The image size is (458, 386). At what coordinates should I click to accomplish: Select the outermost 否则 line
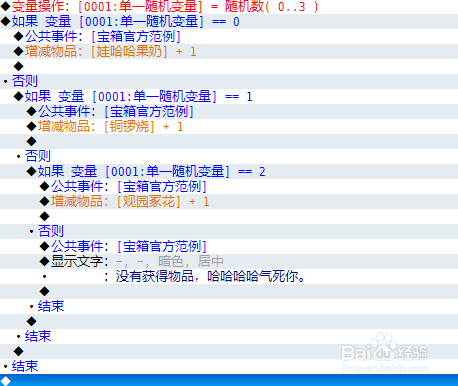pos(229,82)
